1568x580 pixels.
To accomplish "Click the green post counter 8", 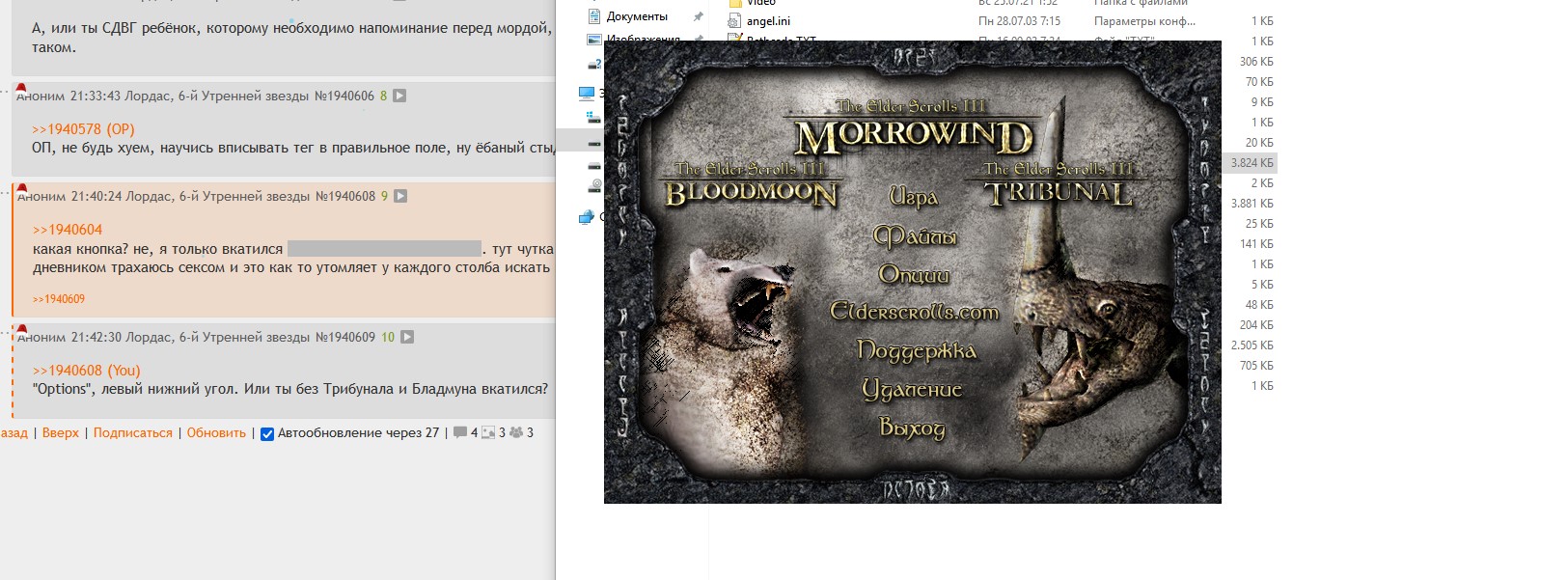I will tap(383, 97).
